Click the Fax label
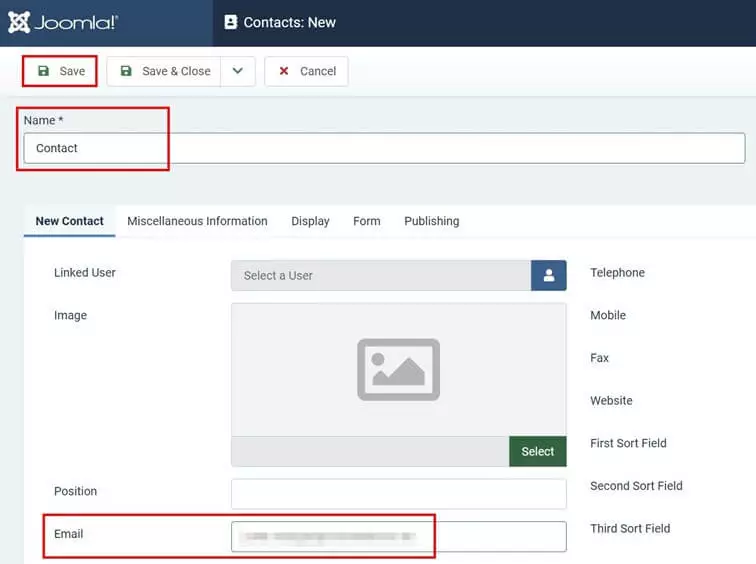This screenshot has width=756, height=564. point(599,358)
